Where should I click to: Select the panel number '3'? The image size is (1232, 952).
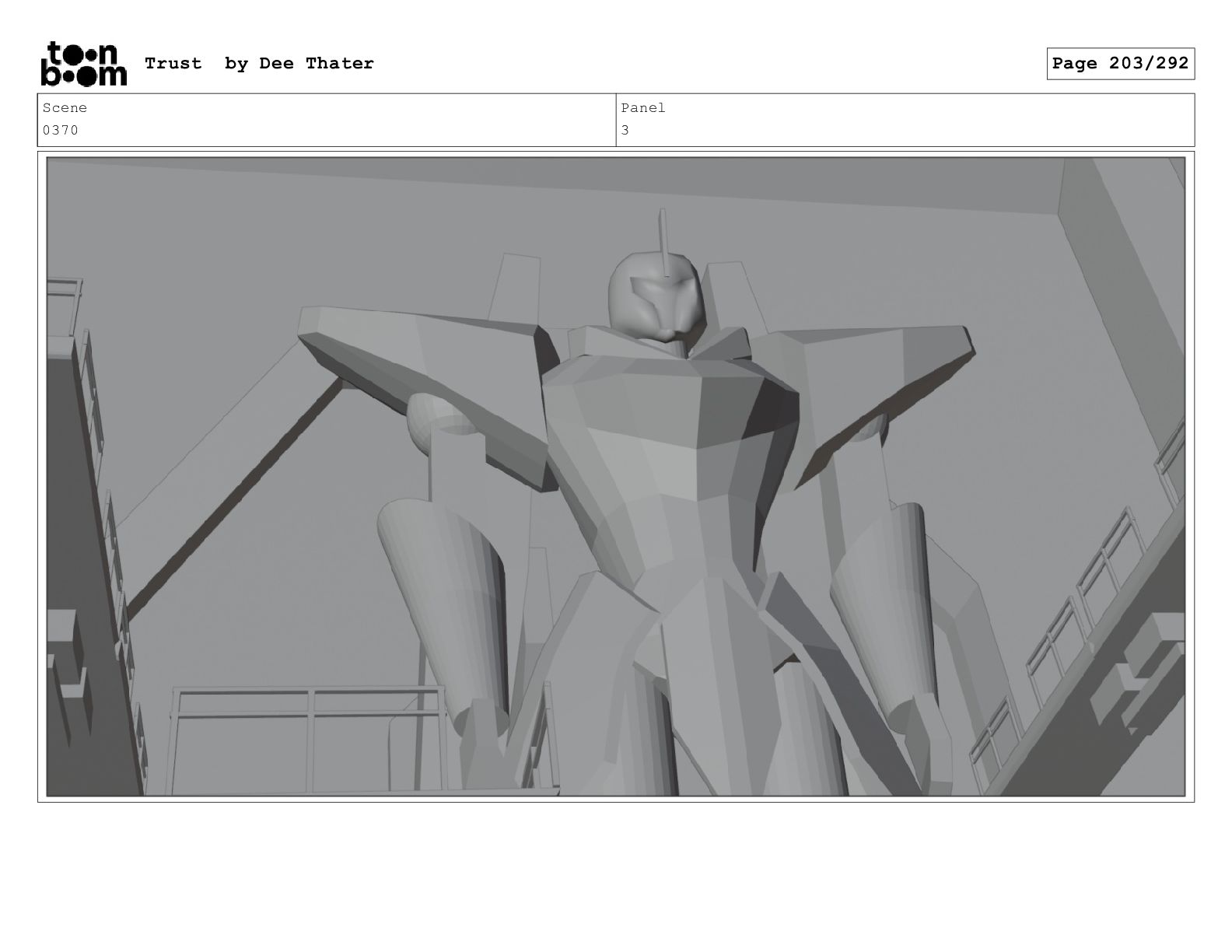(625, 131)
